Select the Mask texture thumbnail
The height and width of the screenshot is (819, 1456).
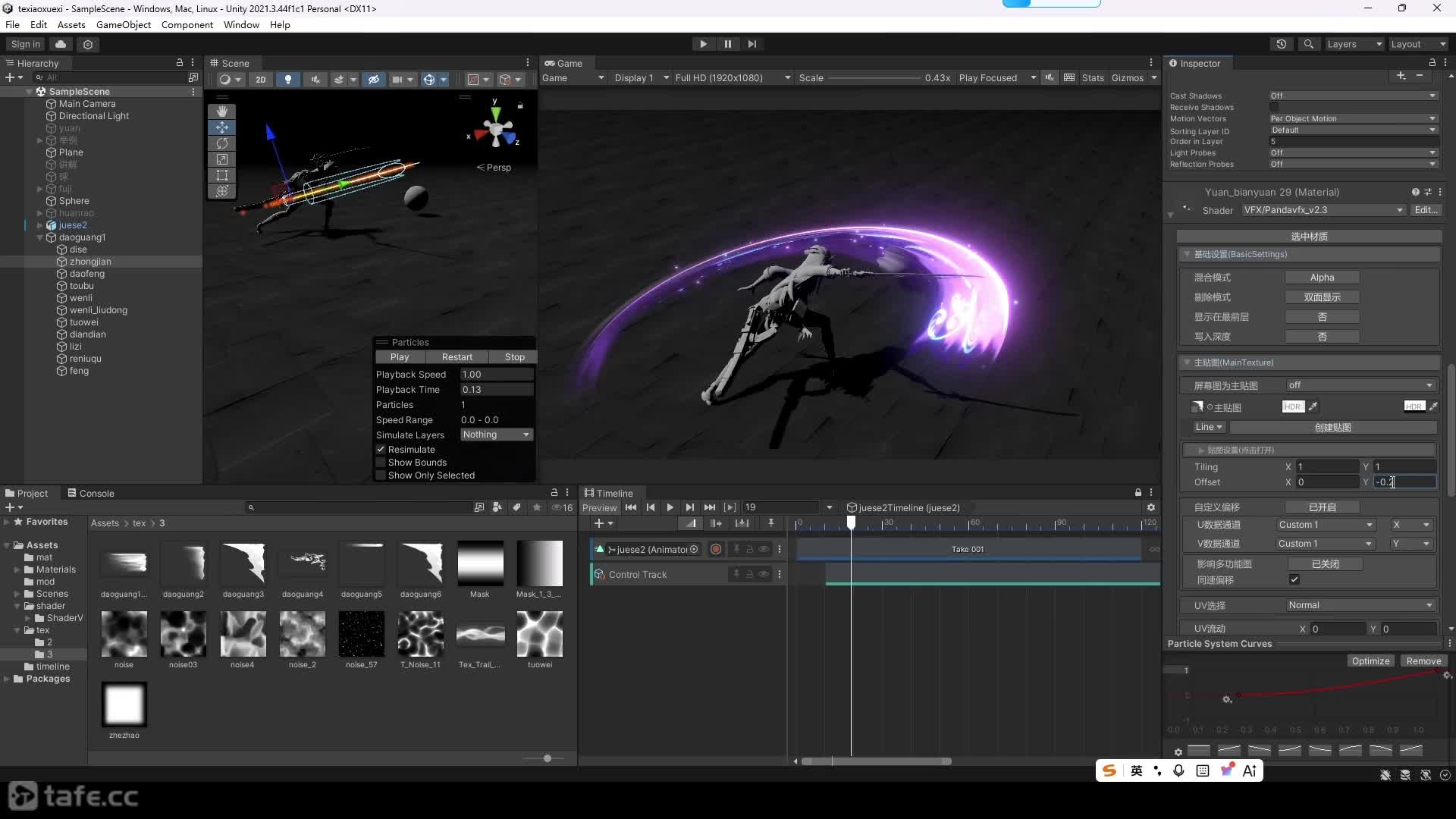tap(480, 563)
